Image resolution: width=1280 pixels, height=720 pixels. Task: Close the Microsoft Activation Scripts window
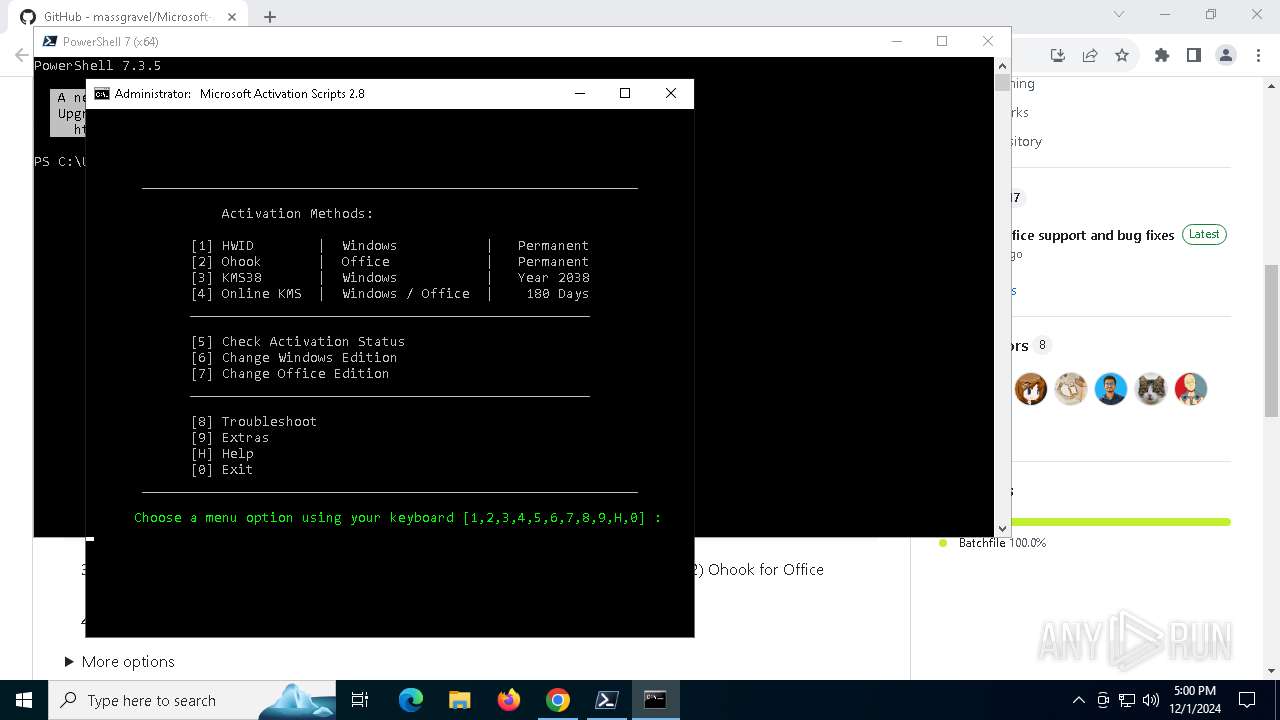[671, 93]
